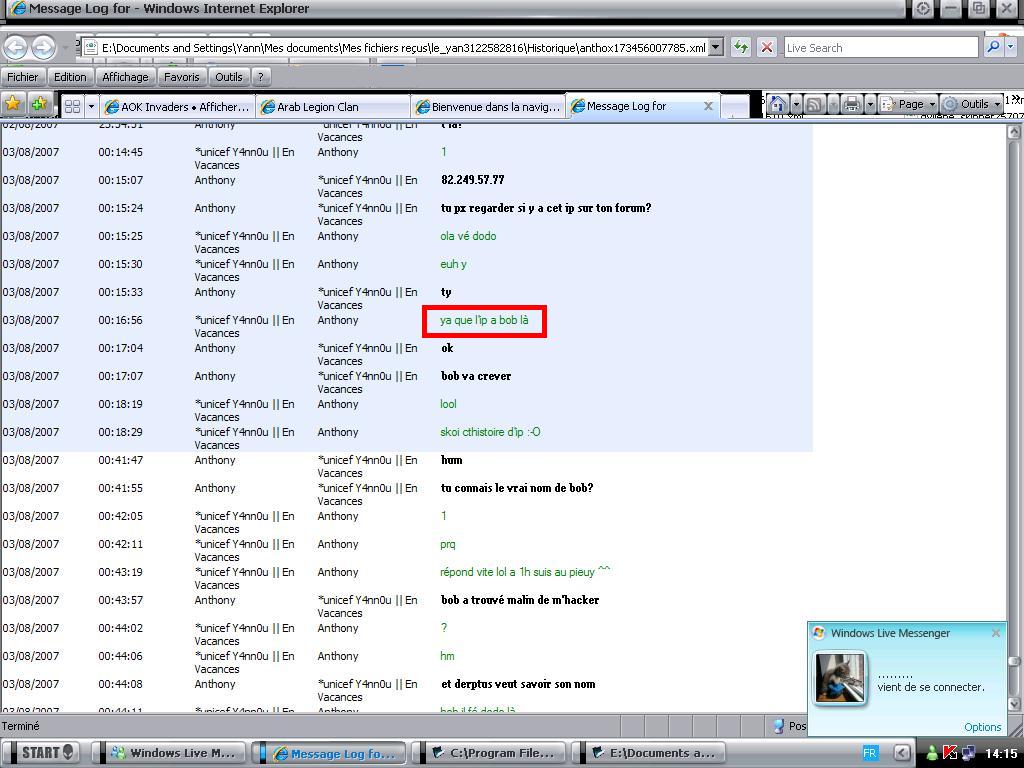The height and width of the screenshot is (768, 1024).
Task: Expand search provider options dropdown
Action: 1011,47
